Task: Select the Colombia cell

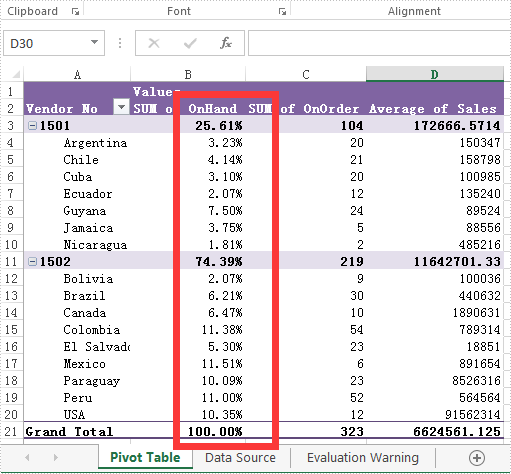Action: pyautogui.click(x=77, y=330)
